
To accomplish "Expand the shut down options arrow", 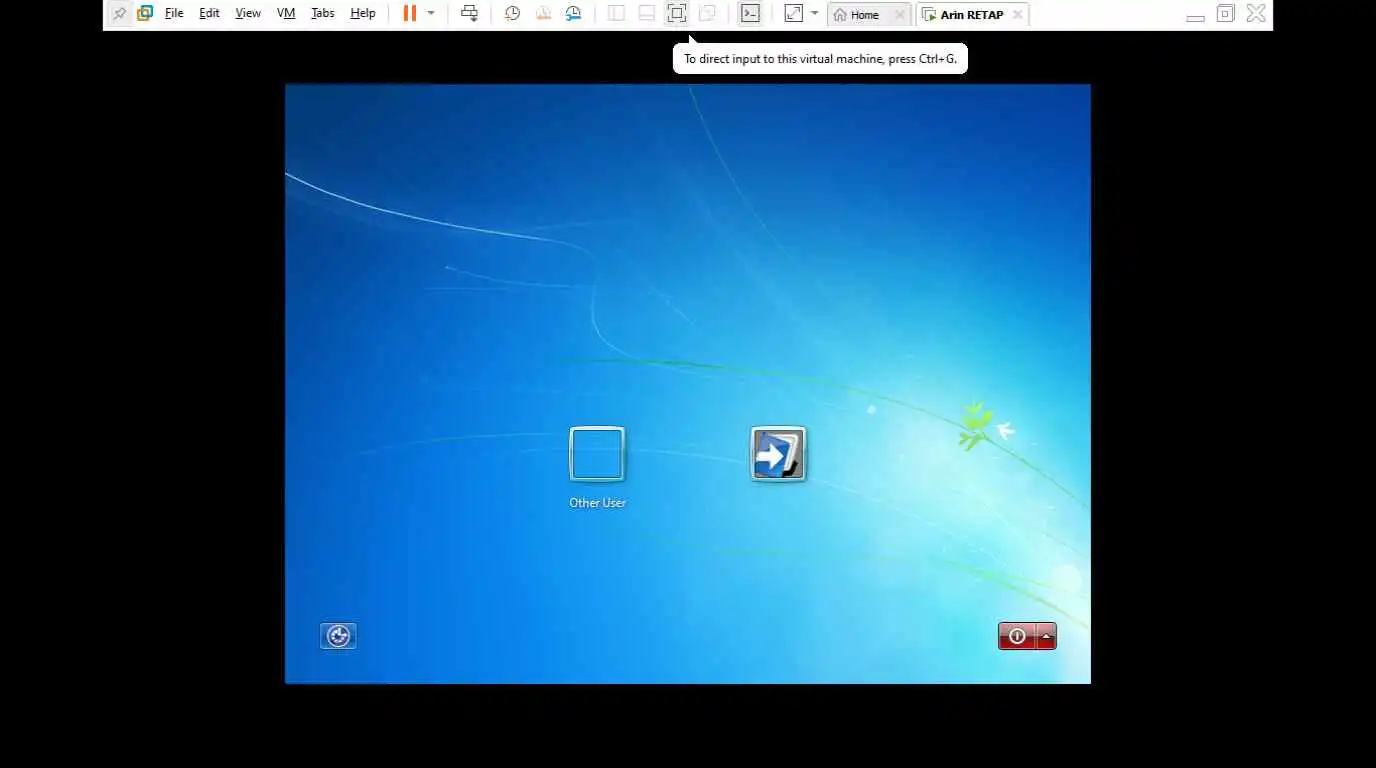I will pos(1047,636).
